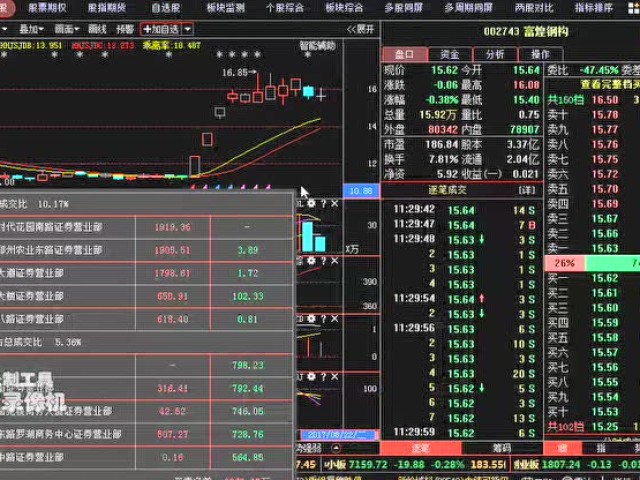Close the sub-chart with 1/0 scale
640x480 pixels.
point(334,318)
